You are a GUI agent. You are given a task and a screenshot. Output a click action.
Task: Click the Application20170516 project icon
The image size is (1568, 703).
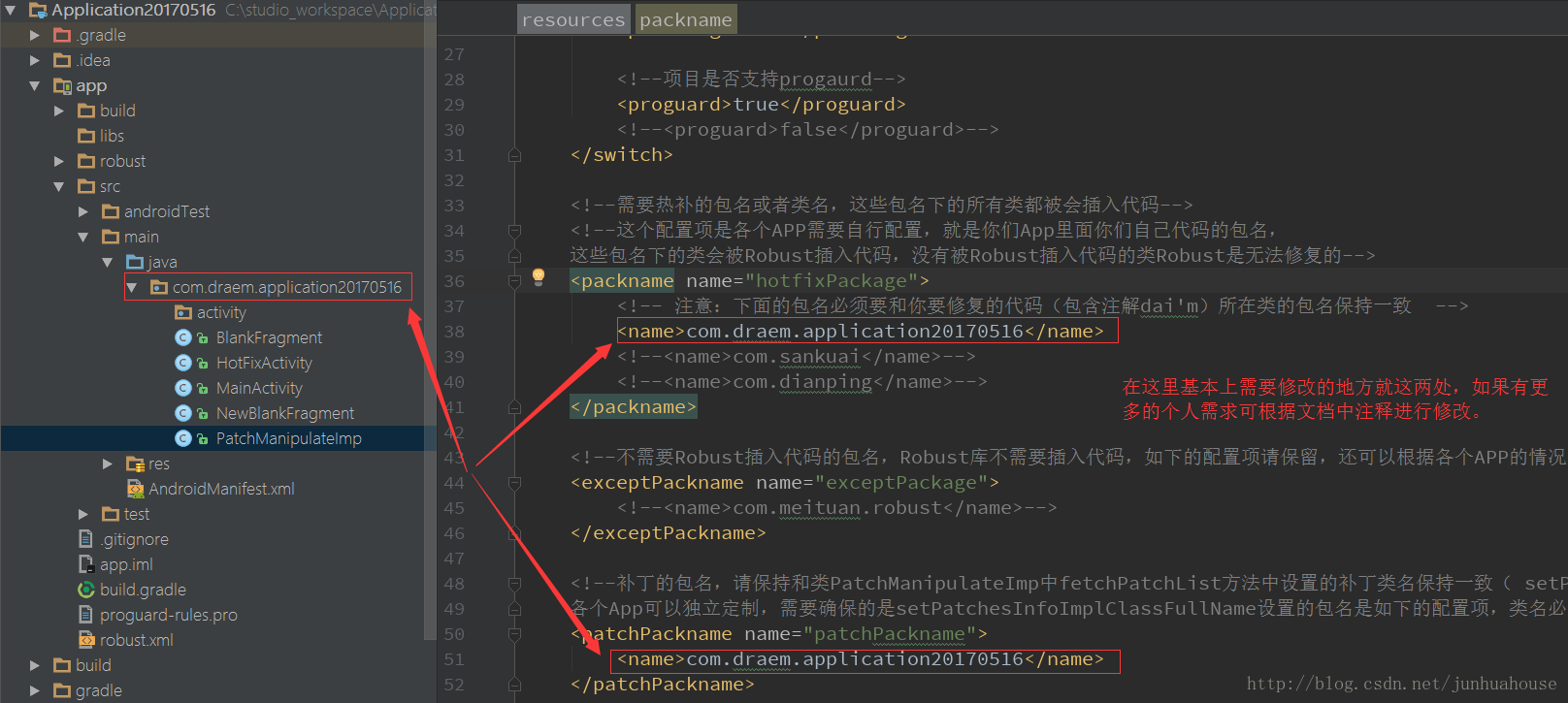pos(38,10)
